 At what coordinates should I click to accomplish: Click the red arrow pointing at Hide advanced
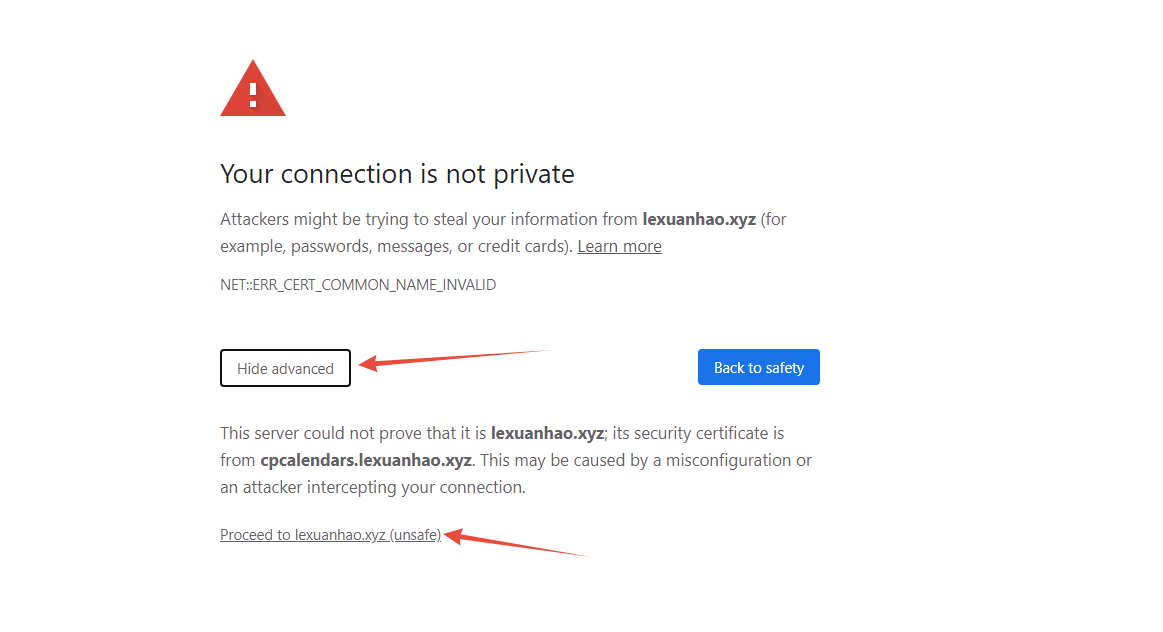452,358
